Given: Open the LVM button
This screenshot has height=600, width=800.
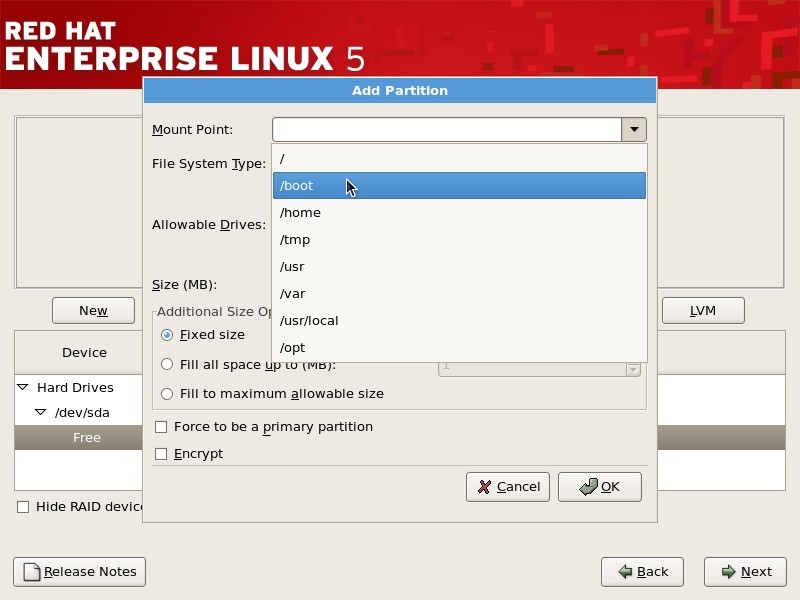Looking at the screenshot, I should [703, 310].
